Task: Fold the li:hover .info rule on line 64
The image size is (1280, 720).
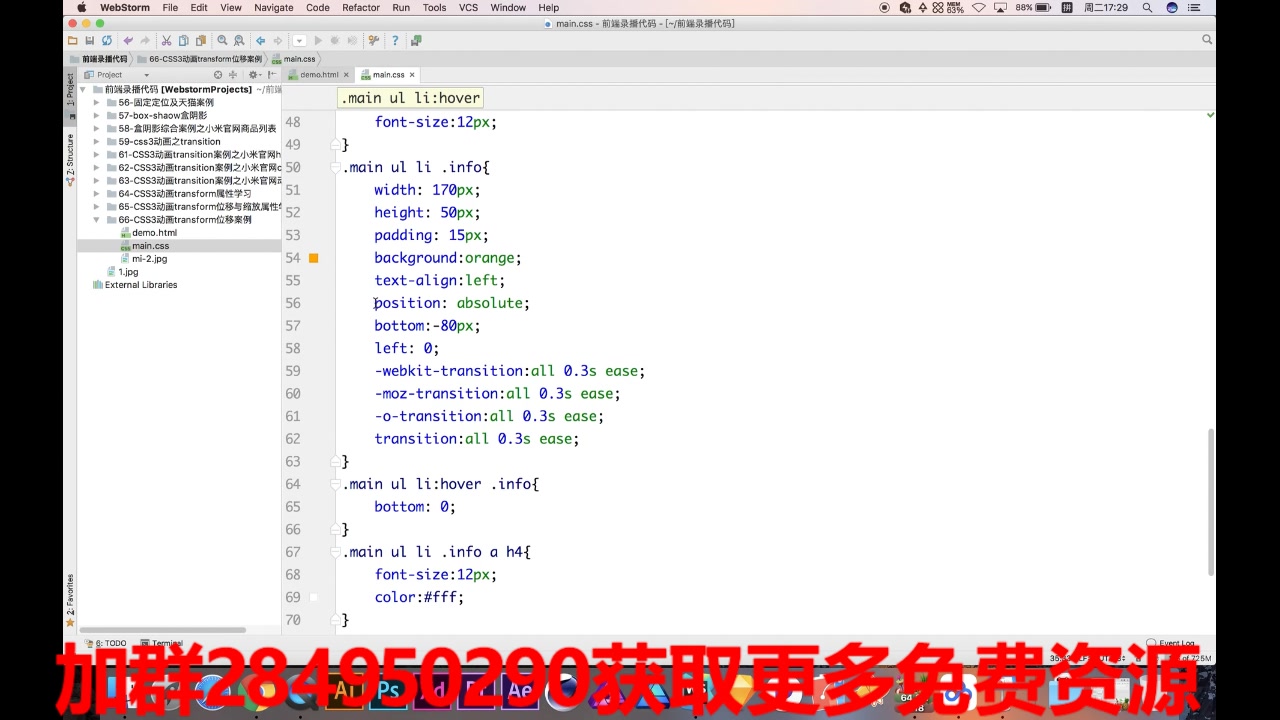Action: pos(335,484)
